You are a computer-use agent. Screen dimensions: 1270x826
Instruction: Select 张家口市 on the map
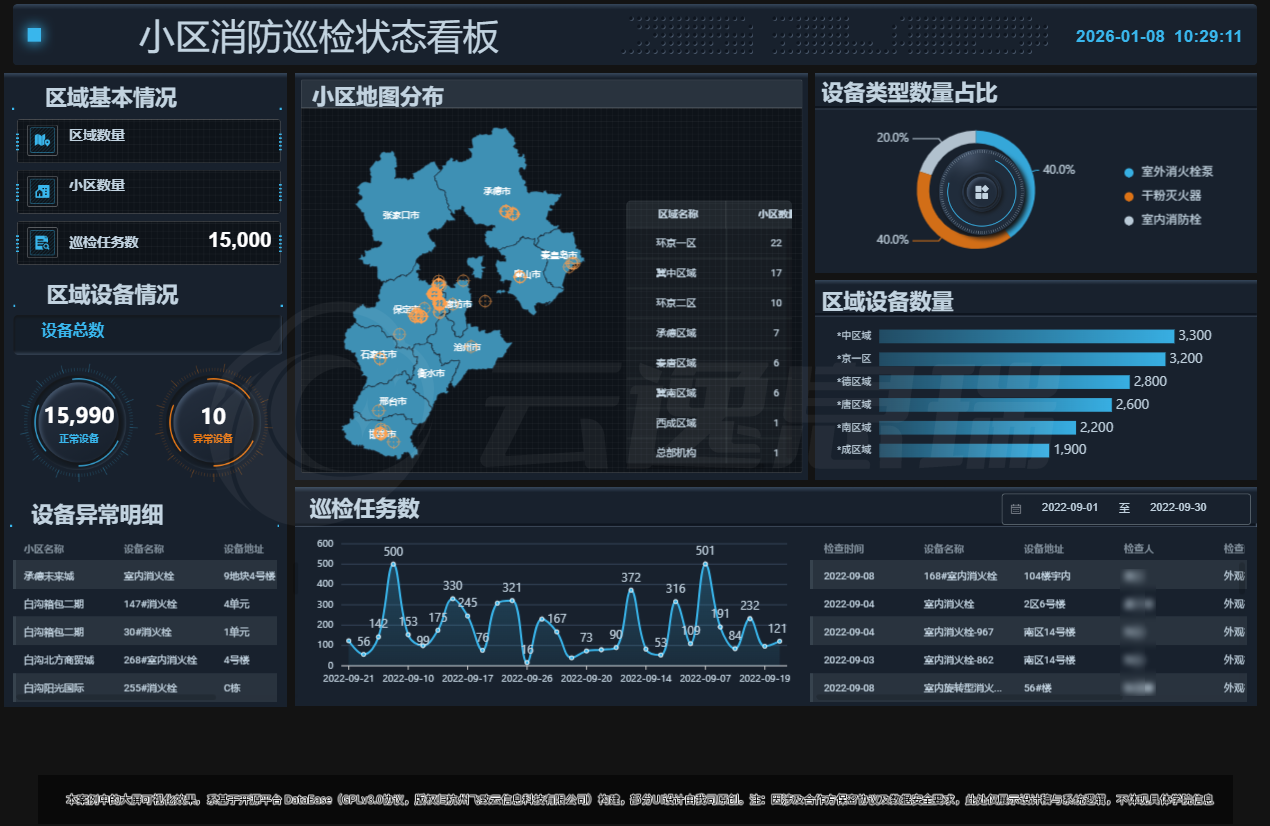[400, 215]
